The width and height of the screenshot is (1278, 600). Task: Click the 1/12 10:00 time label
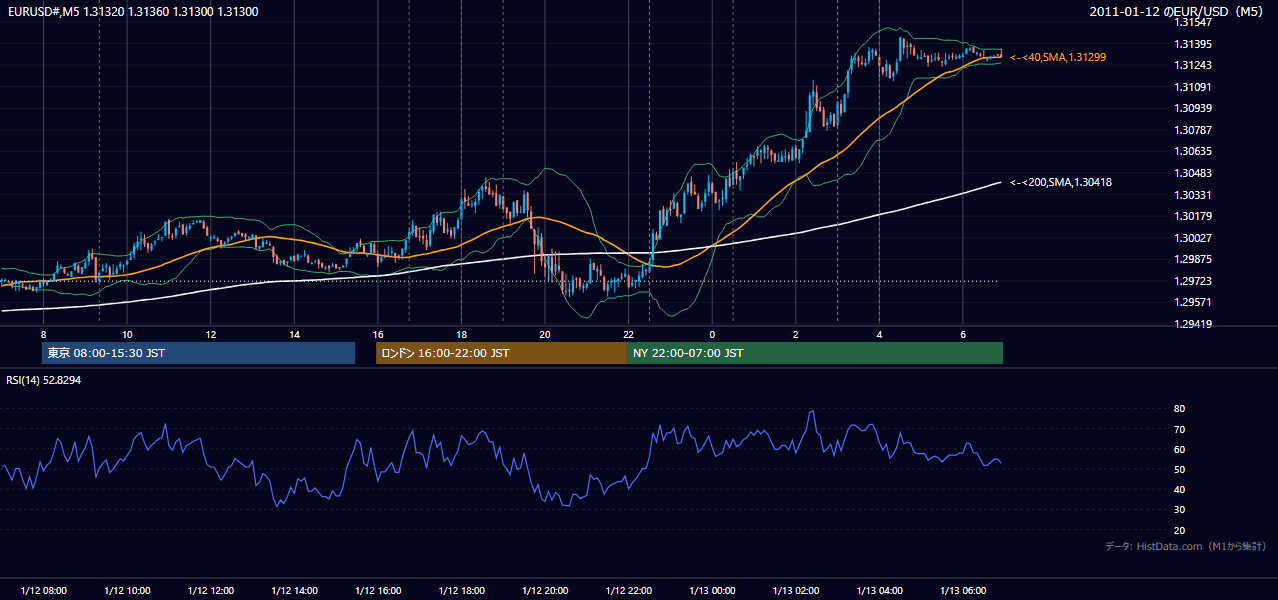[x=127, y=591]
